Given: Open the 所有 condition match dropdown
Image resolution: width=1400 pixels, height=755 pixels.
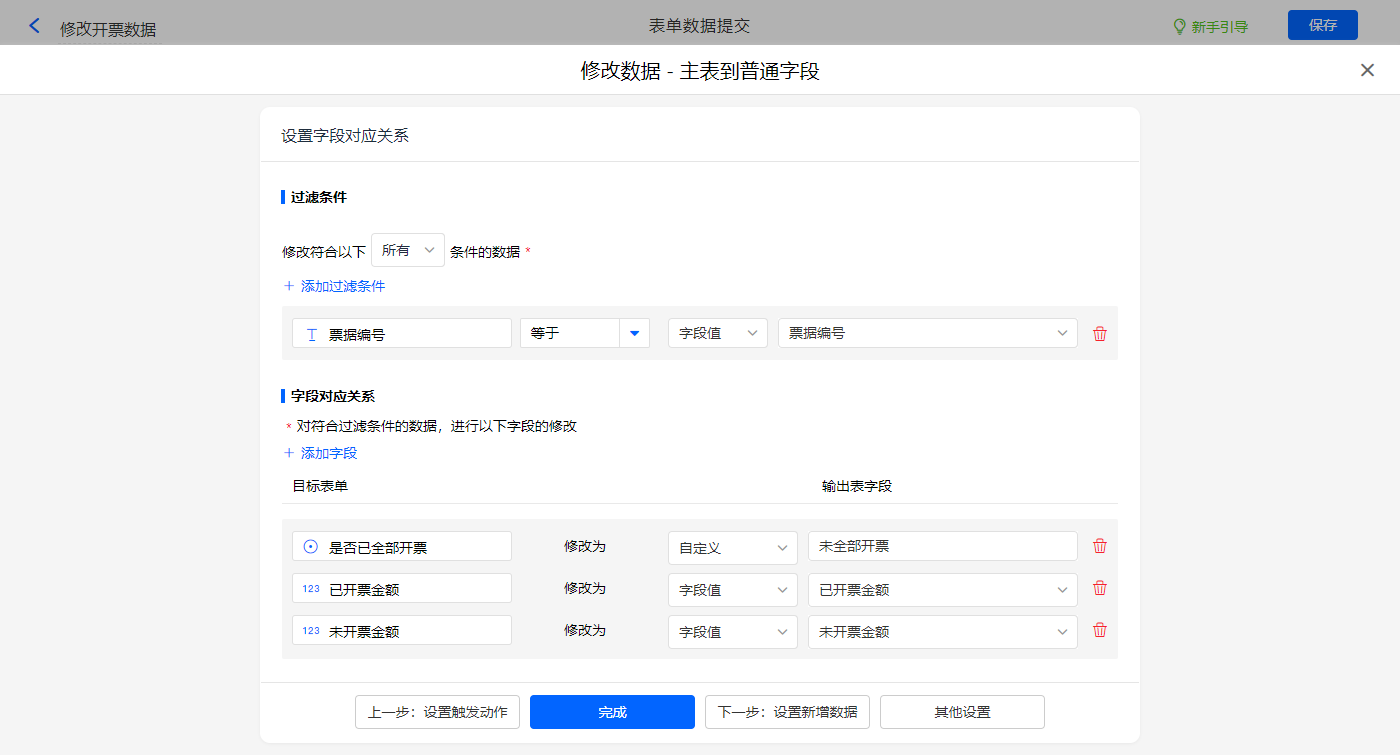Looking at the screenshot, I should (408, 250).
